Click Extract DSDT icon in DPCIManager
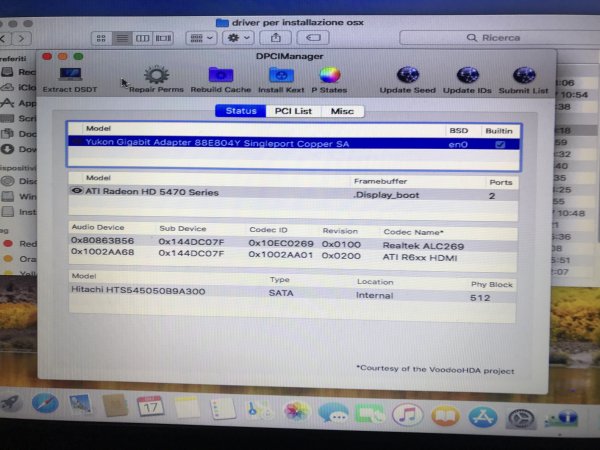The width and height of the screenshot is (600, 450). tap(70, 74)
